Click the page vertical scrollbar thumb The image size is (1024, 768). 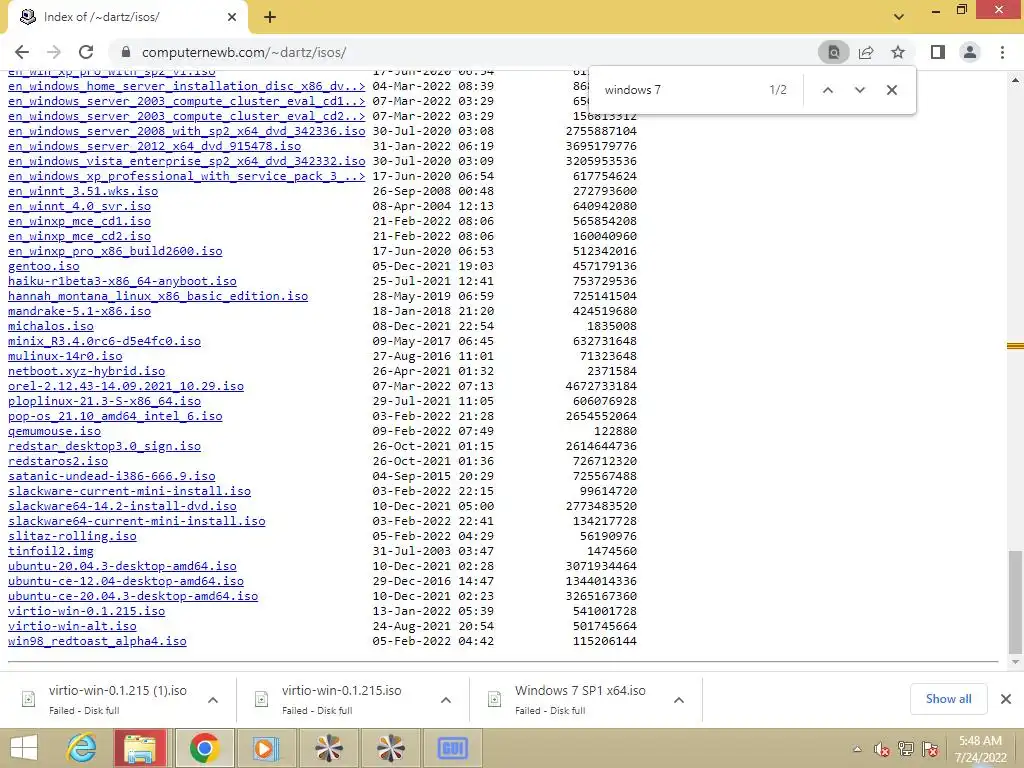tap(1015, 602)
